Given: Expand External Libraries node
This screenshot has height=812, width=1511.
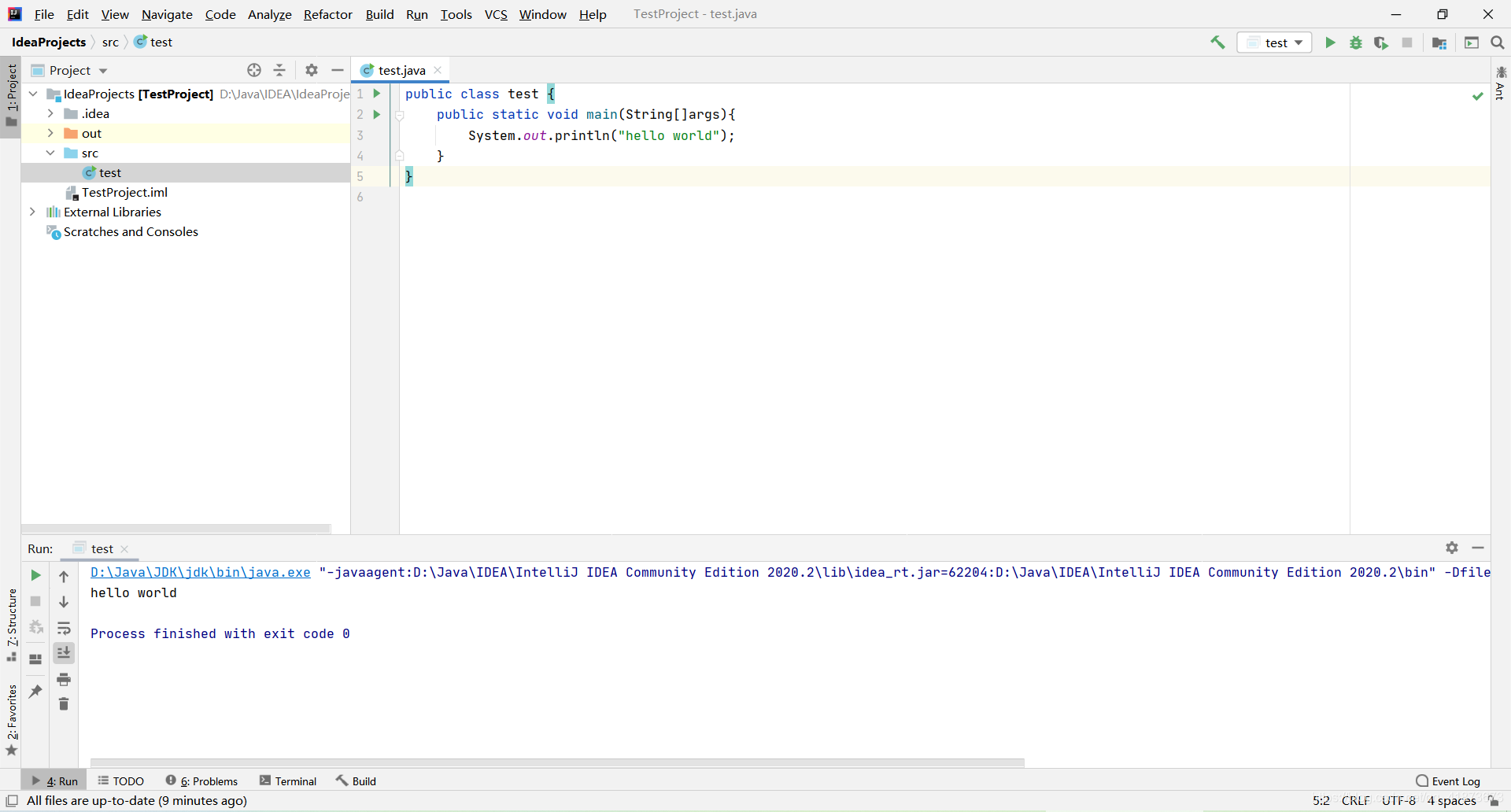Looking at the screenshot, I should [32, 212].
